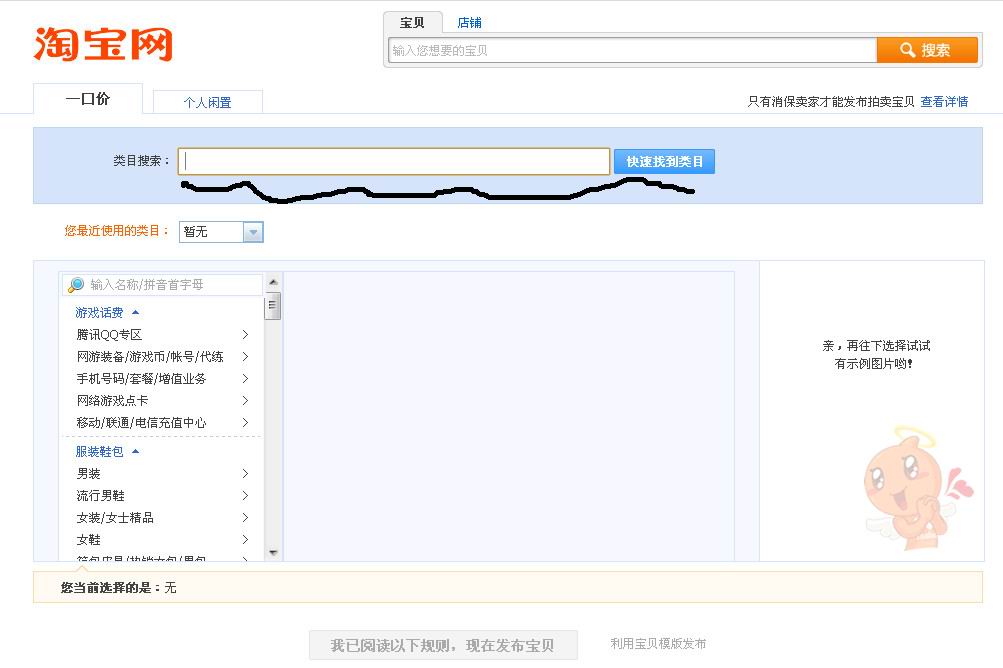Click the Taobao mascot image
The image size is (1003, 668).
(919, 488)
